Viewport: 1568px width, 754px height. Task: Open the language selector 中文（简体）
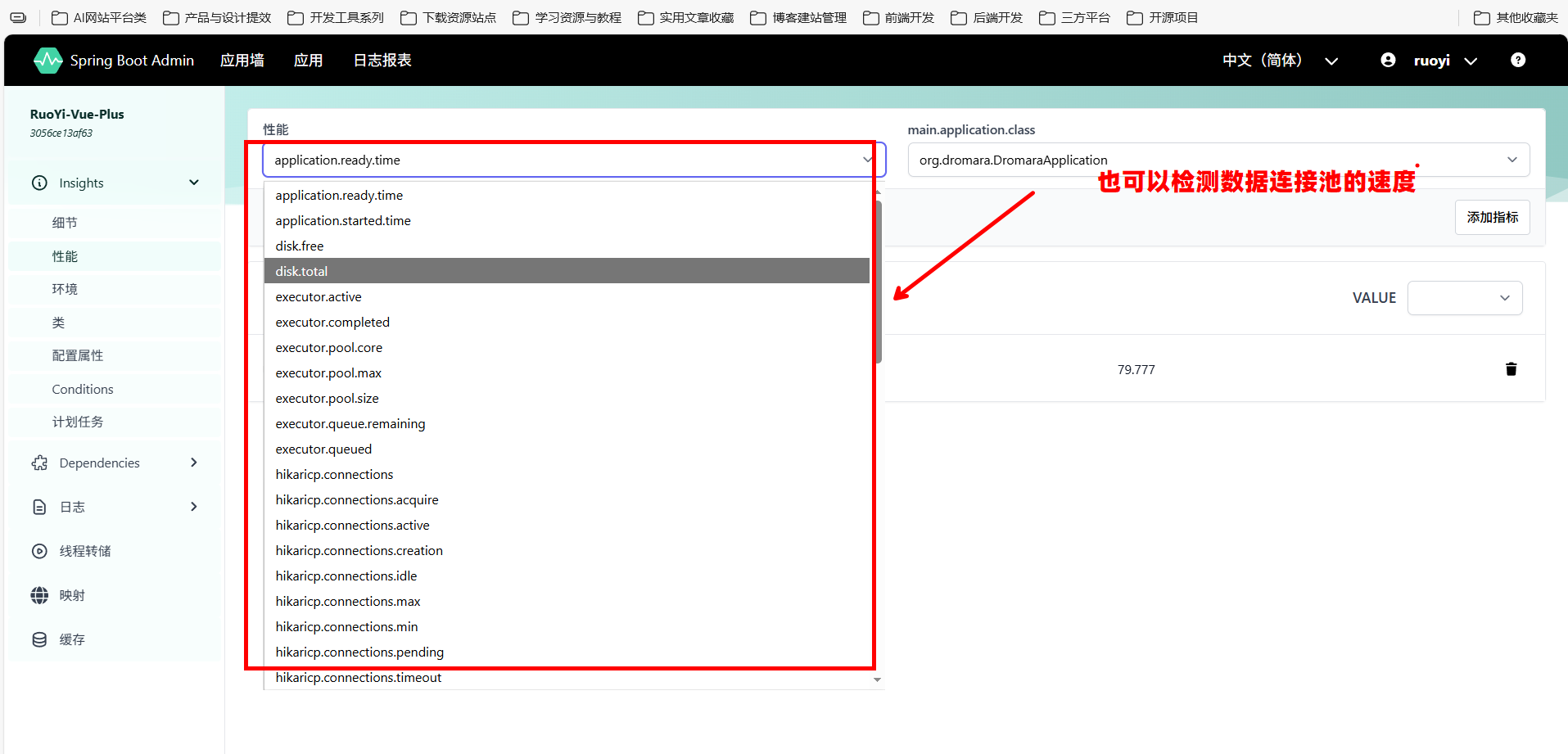point(1279,61)
